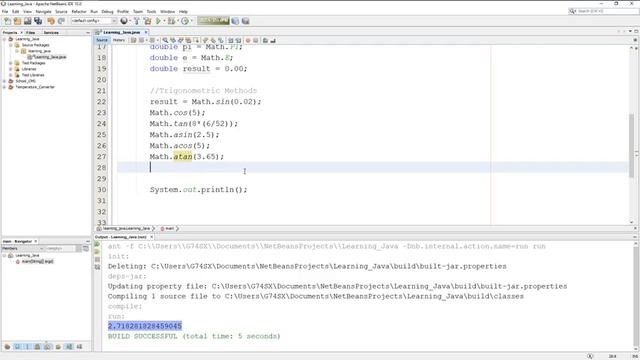Open the Refactor menu
Image resolution: width=640 pixels, height=360 pixels.
[79, 11]
